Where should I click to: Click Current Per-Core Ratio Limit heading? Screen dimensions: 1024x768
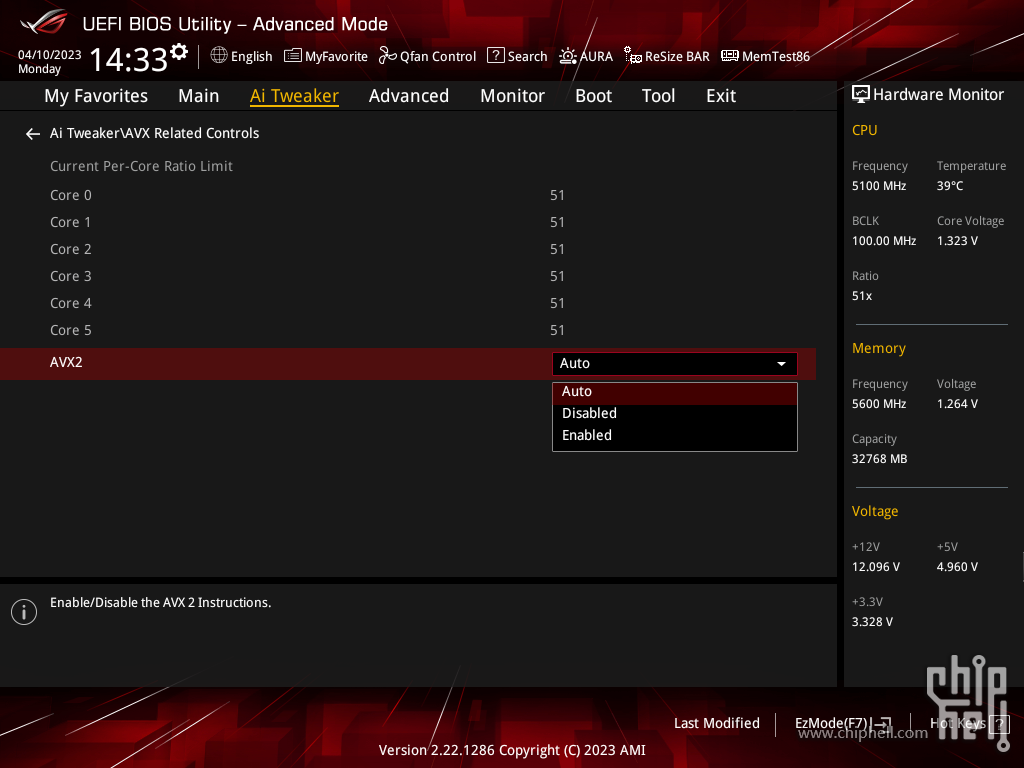tap(141, 167)
